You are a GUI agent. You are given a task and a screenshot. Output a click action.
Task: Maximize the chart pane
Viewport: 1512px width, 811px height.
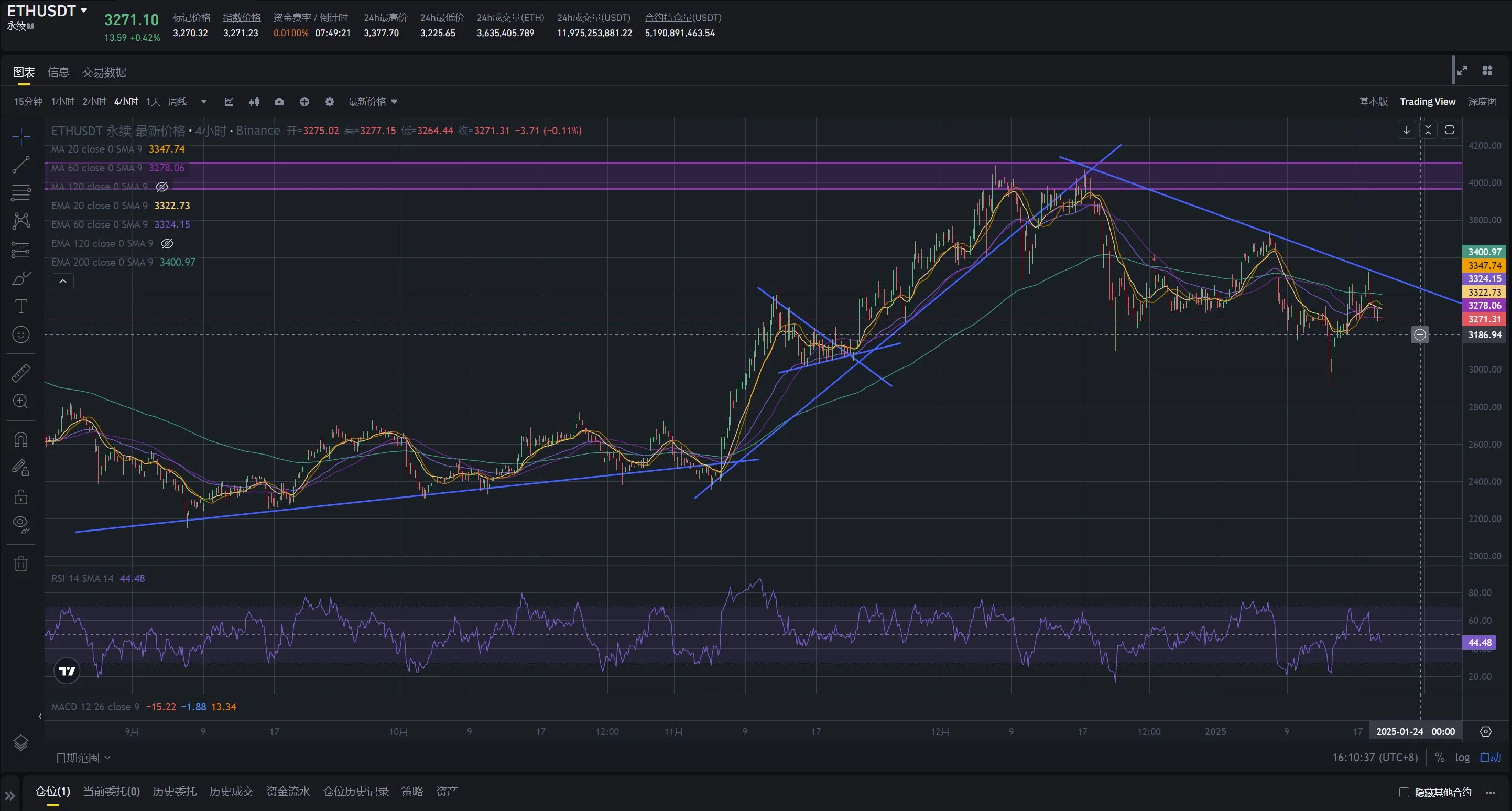pos(1449,130)
